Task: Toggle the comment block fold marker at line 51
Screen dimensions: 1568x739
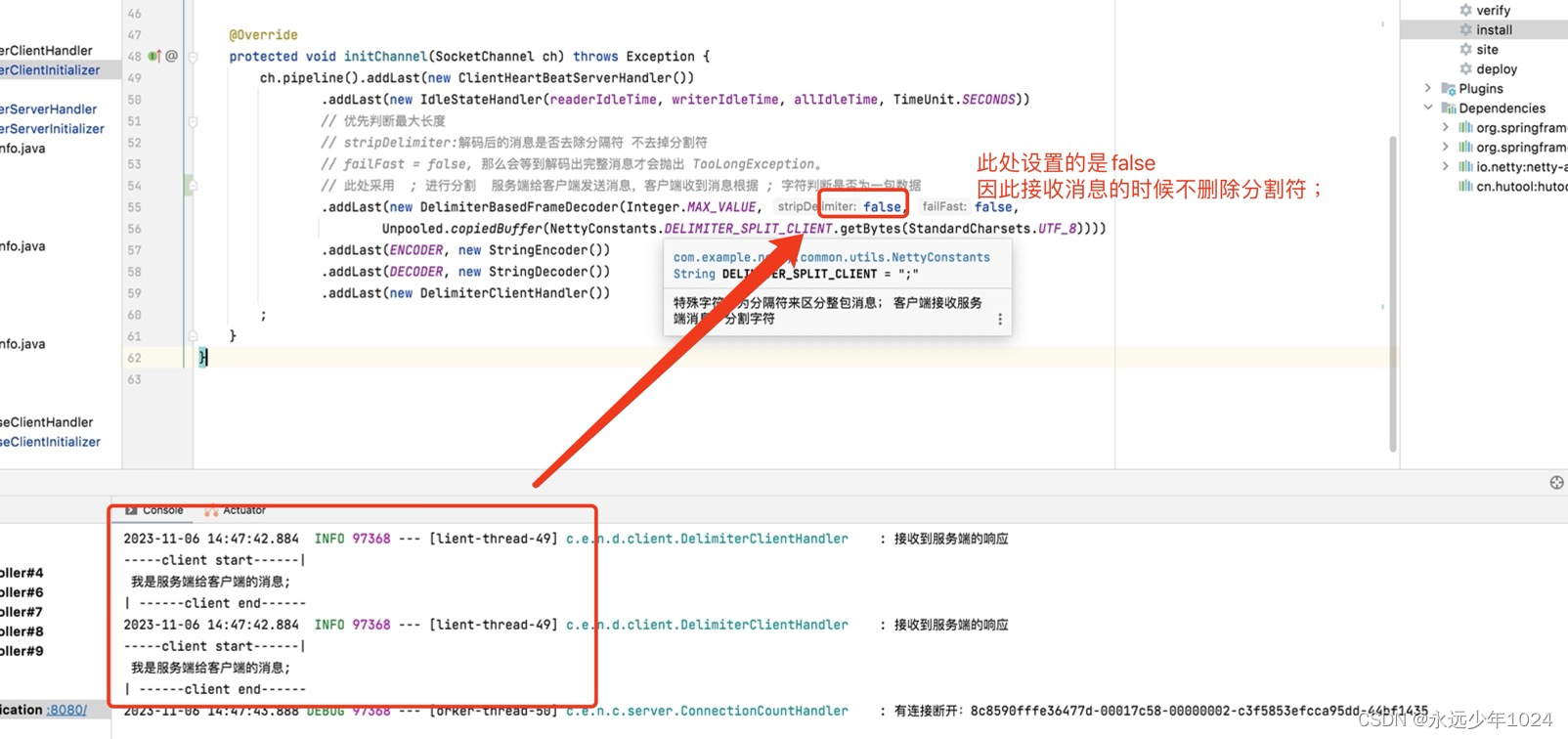Action: pyautogui.click(x=193, y=121)
